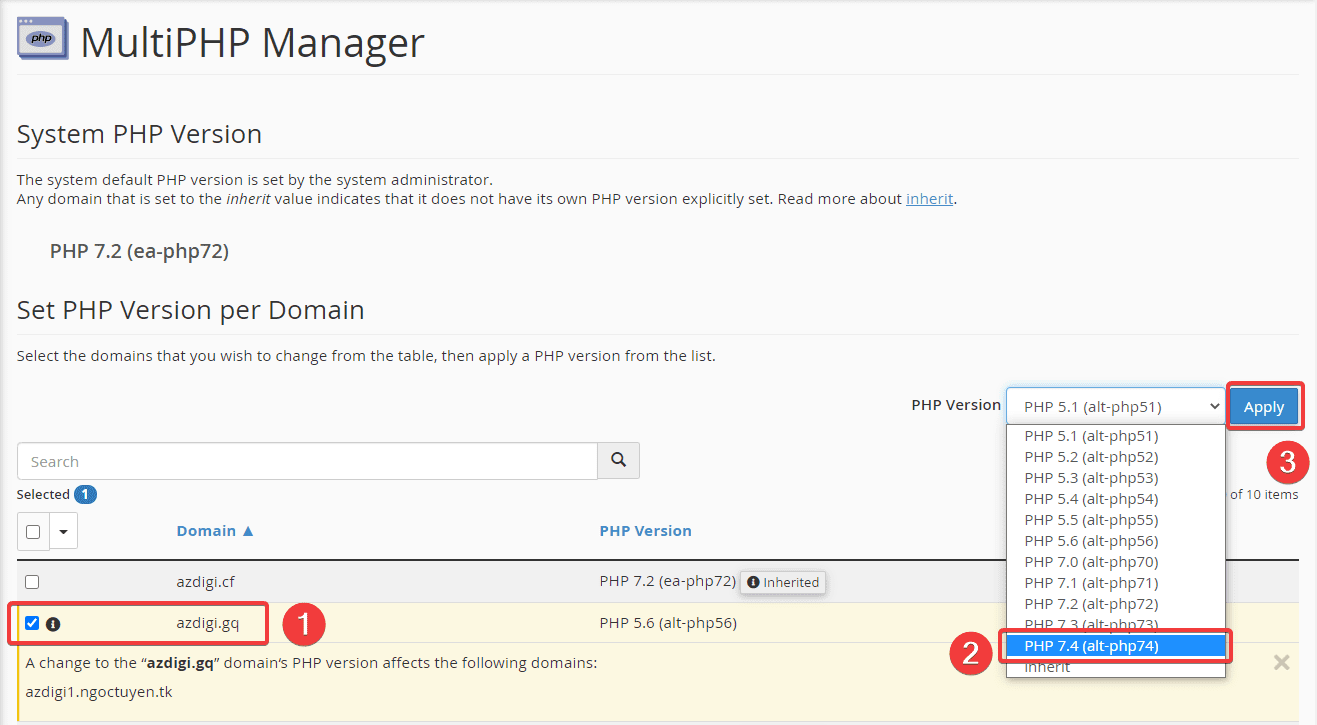
Task: Choose PHP 5.6 (alt-php56) from the list
Action: coord(1091,541)
